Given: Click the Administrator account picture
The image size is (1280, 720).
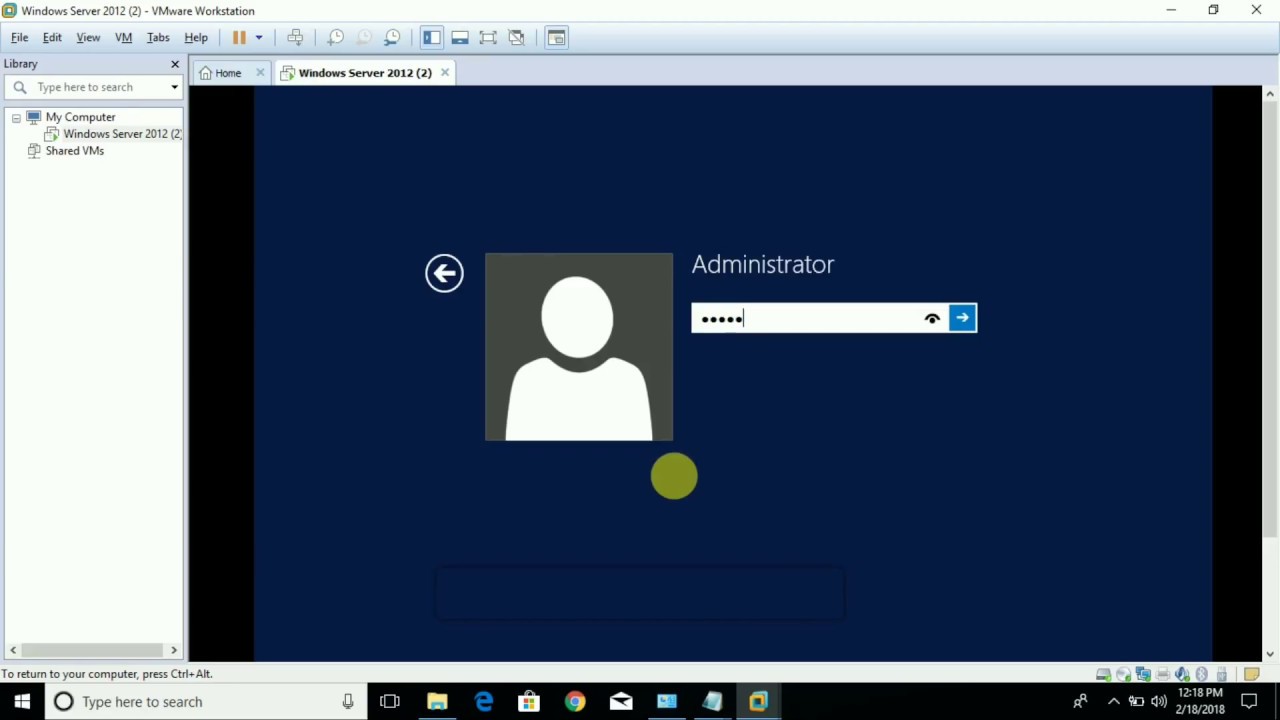Looking at the screenshot, I should tap(579, 347).
